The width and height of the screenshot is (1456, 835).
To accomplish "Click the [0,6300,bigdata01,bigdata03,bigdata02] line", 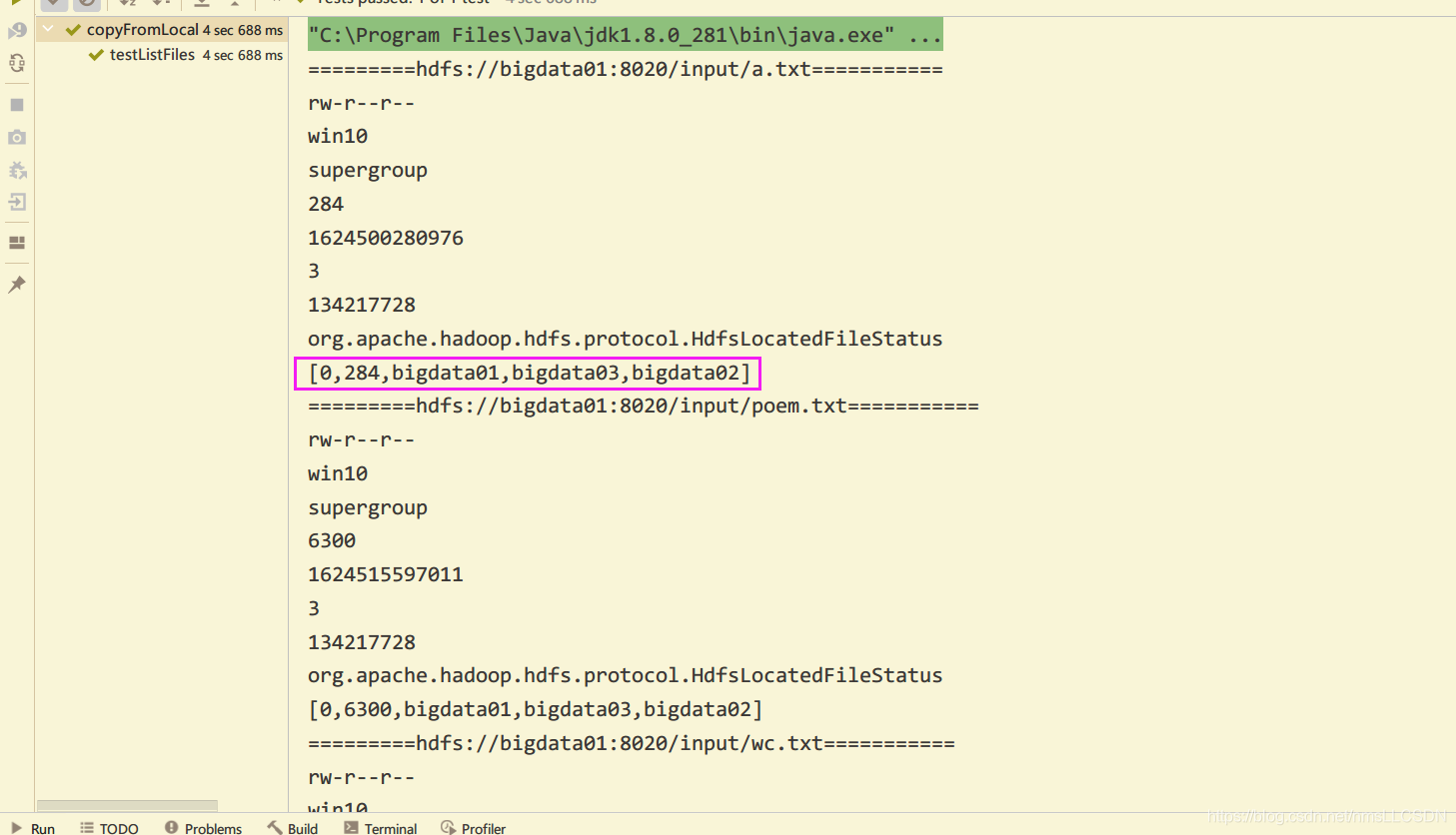I will [536, 709].
